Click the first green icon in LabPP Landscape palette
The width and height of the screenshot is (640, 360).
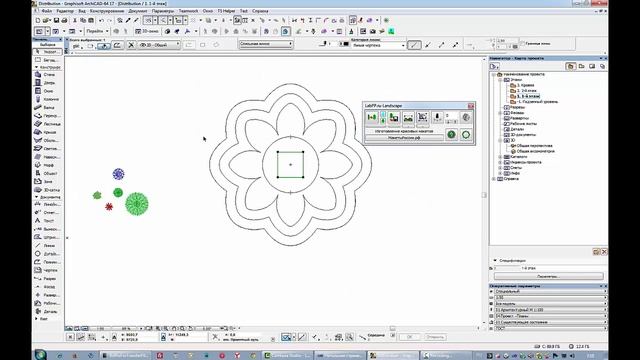point(372,118)
